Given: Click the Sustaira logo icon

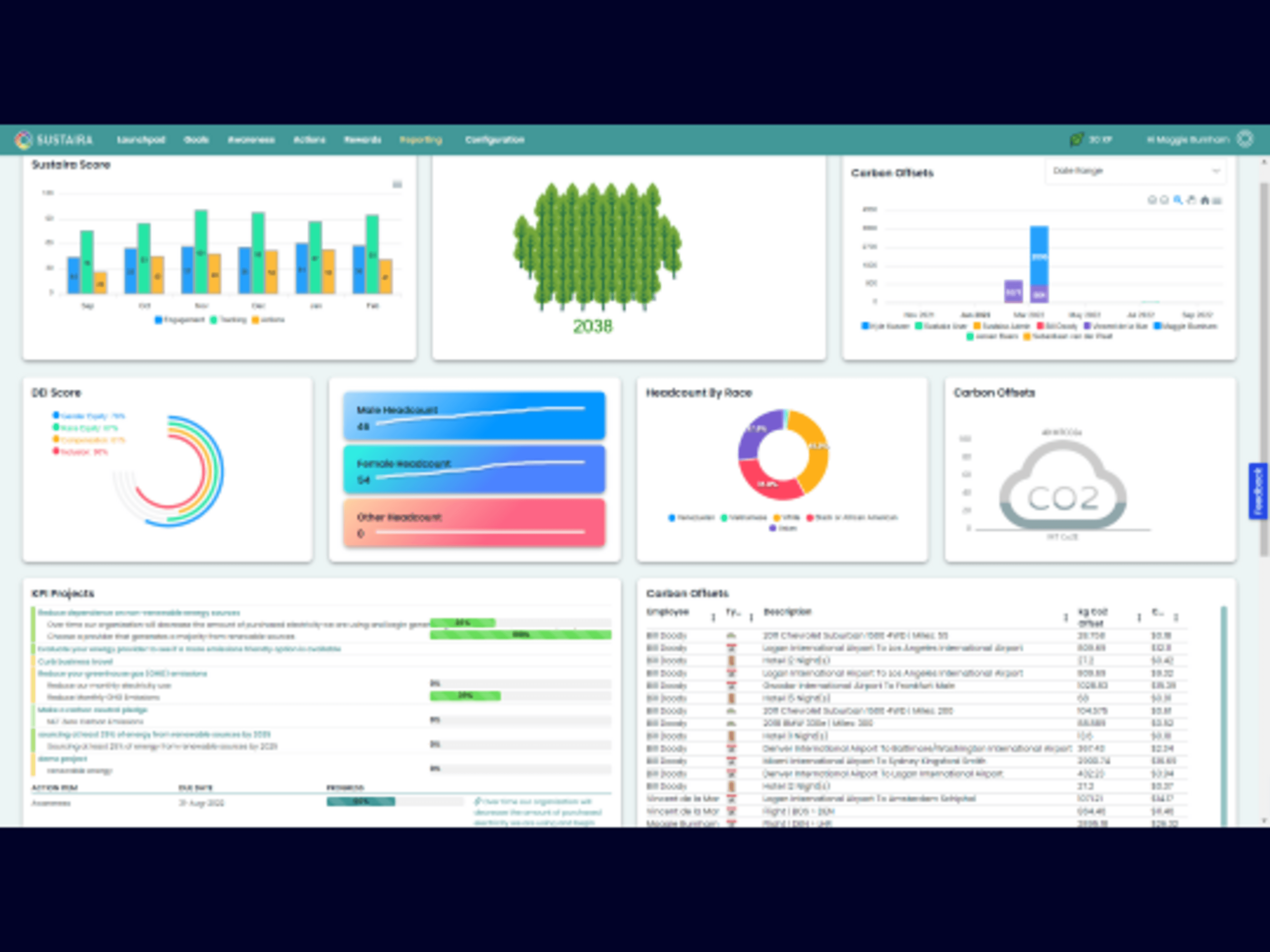Looking at the screenshot, I should [24, 140].
